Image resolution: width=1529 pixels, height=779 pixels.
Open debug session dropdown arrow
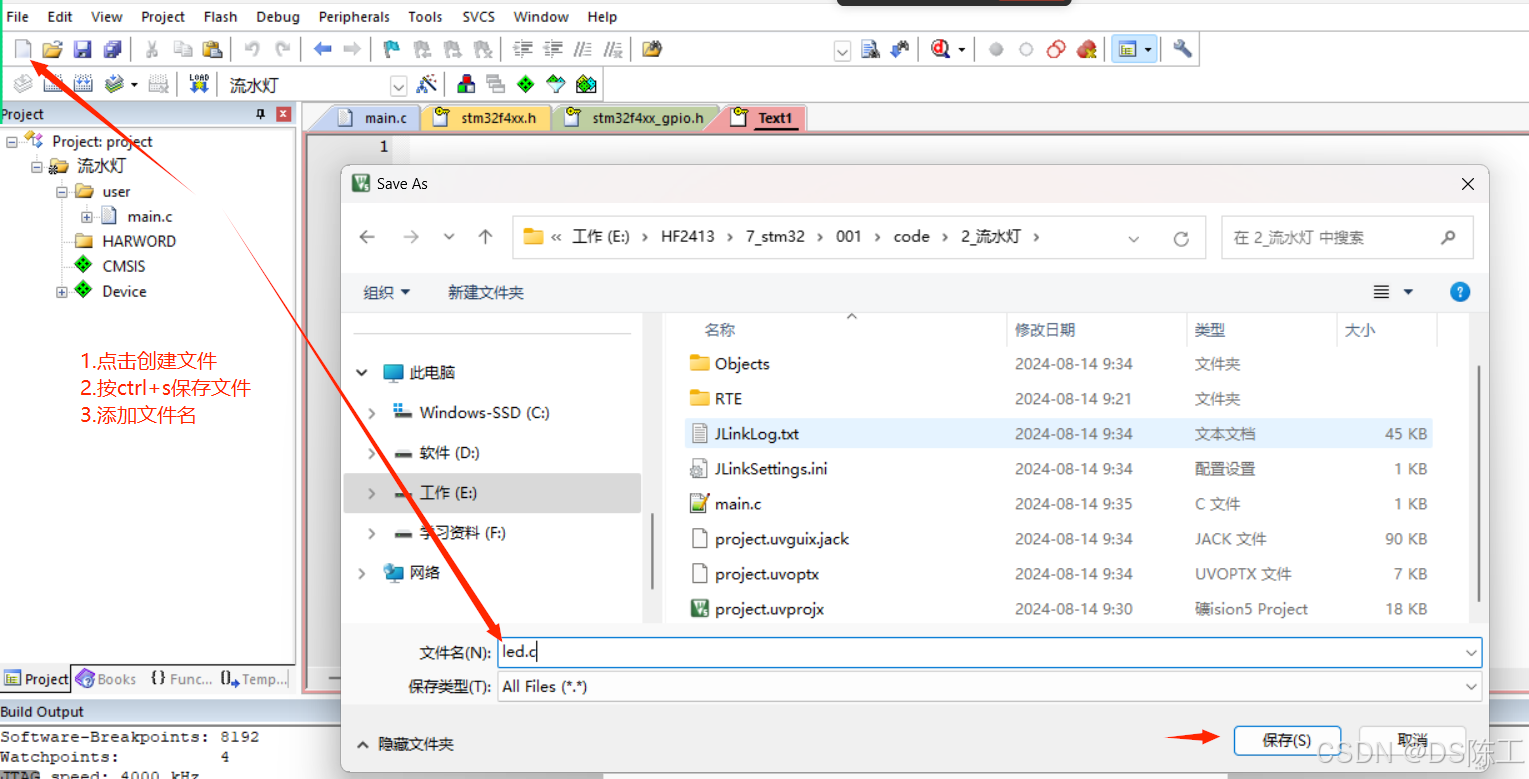point(961,49)
